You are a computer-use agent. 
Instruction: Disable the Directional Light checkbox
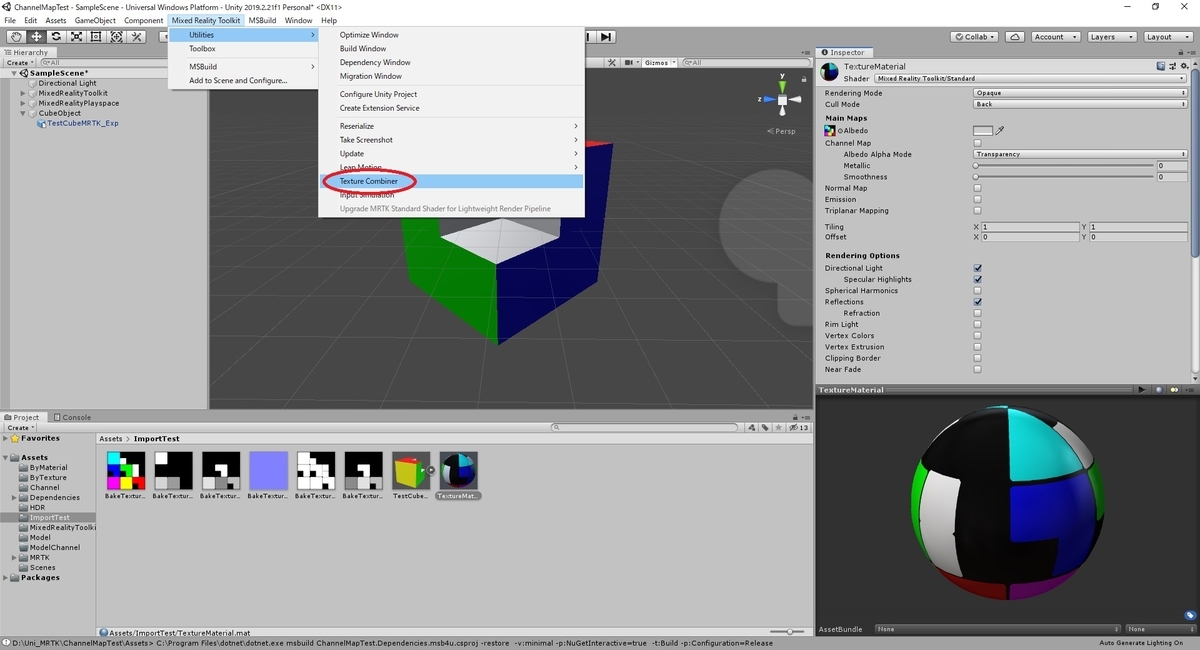[977, 268]
